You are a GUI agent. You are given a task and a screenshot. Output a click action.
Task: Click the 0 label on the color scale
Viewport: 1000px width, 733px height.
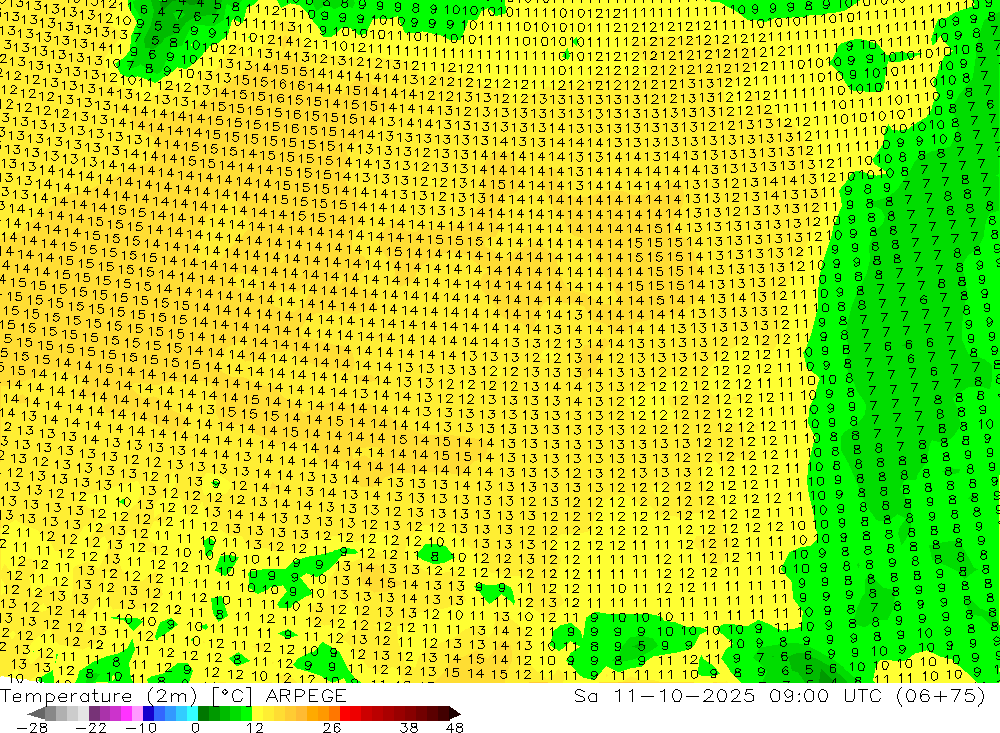195,728
